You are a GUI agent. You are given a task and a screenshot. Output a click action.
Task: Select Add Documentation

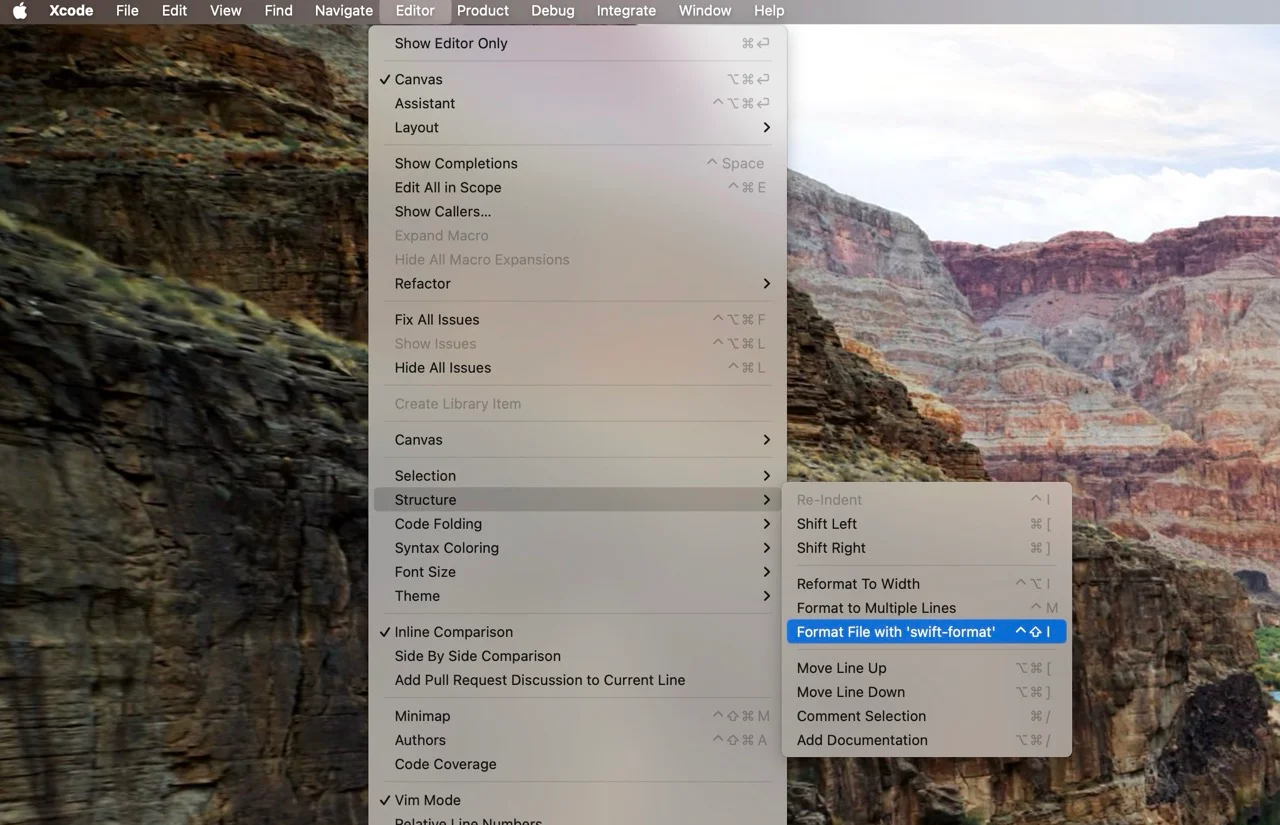point(862,740)
